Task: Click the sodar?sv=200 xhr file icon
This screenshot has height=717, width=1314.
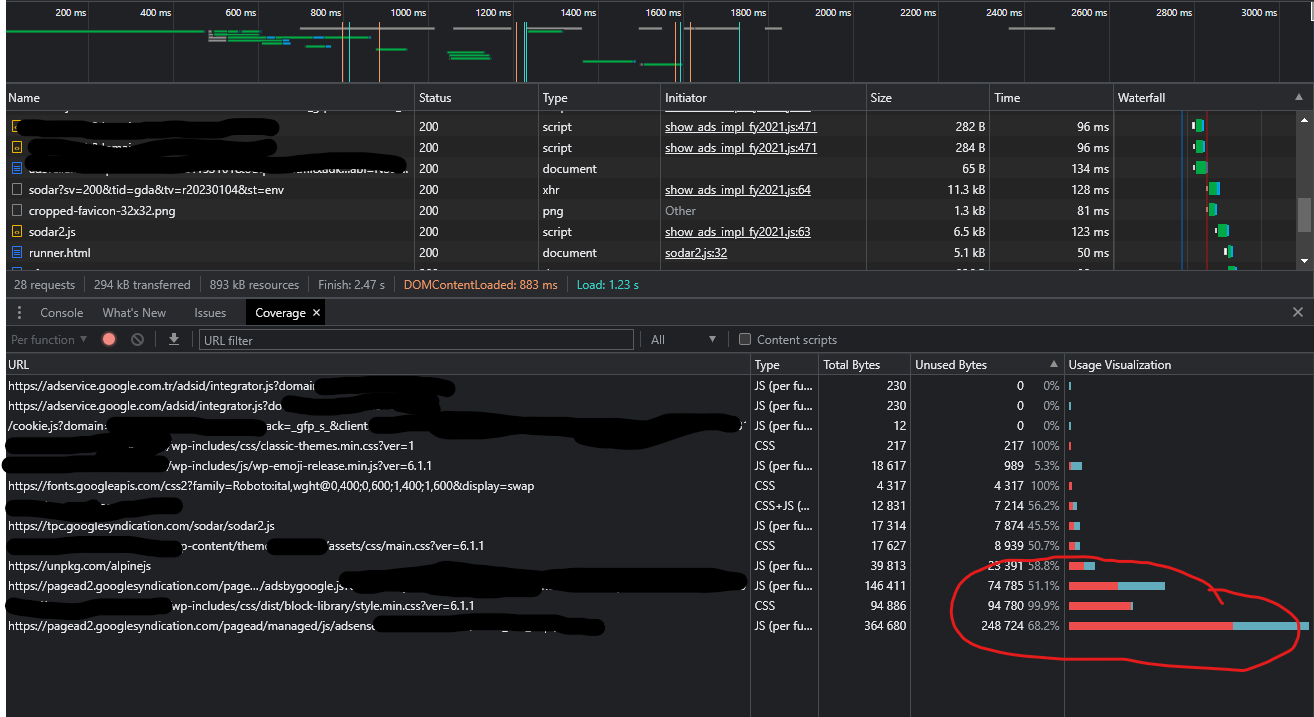Action: (16, 190)
